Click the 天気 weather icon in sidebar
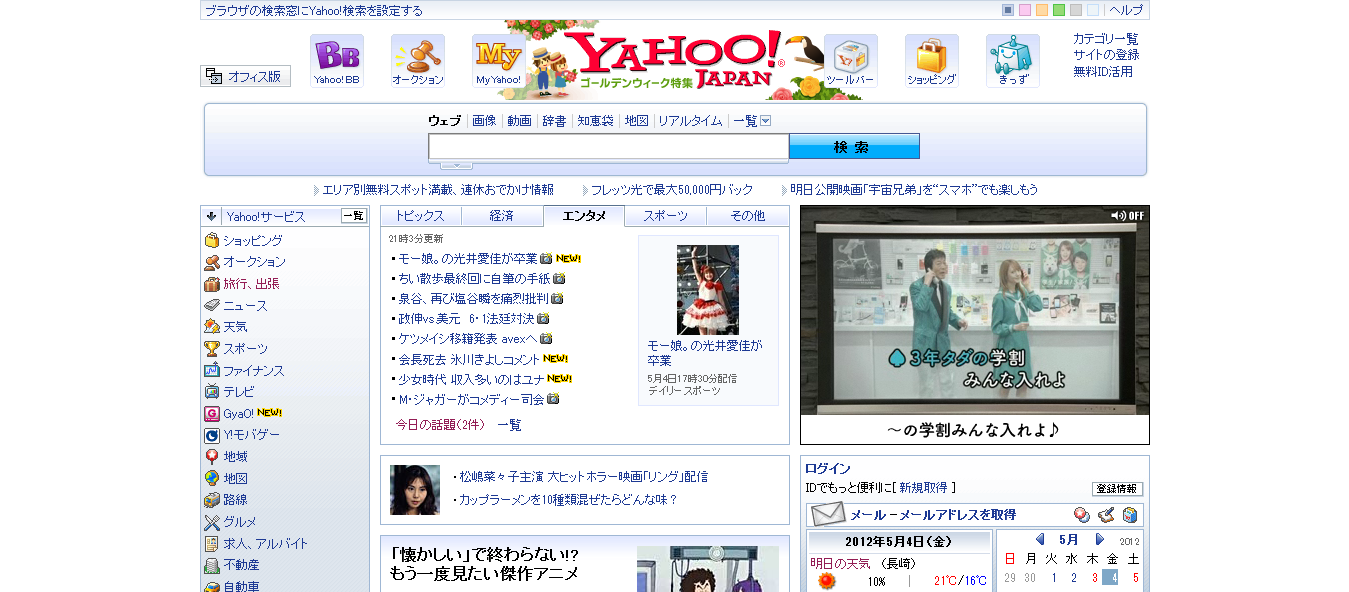The height and width of the screenshot is (592, 1349). [212, 327]
